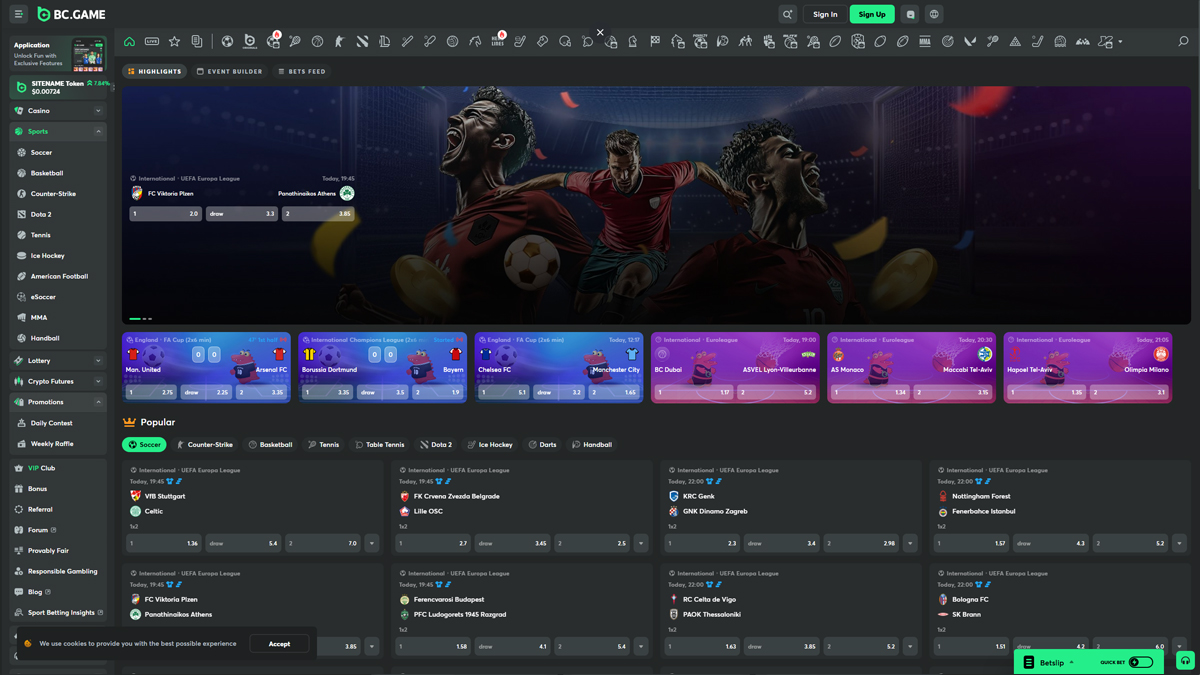
Task: Click the hamburger menu icon beside BC.GAME logo
Action: click(x=18, y=14)
